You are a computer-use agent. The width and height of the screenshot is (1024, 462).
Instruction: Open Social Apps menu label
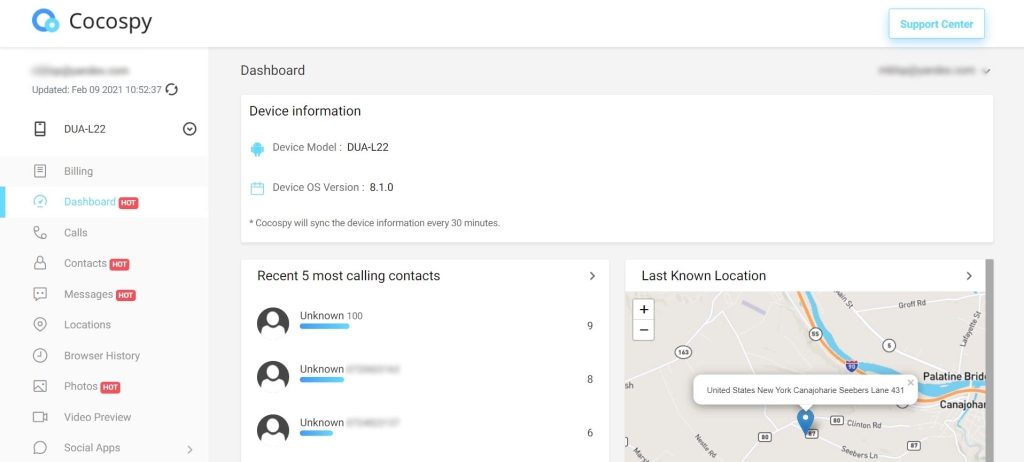[x=92, y=448]
